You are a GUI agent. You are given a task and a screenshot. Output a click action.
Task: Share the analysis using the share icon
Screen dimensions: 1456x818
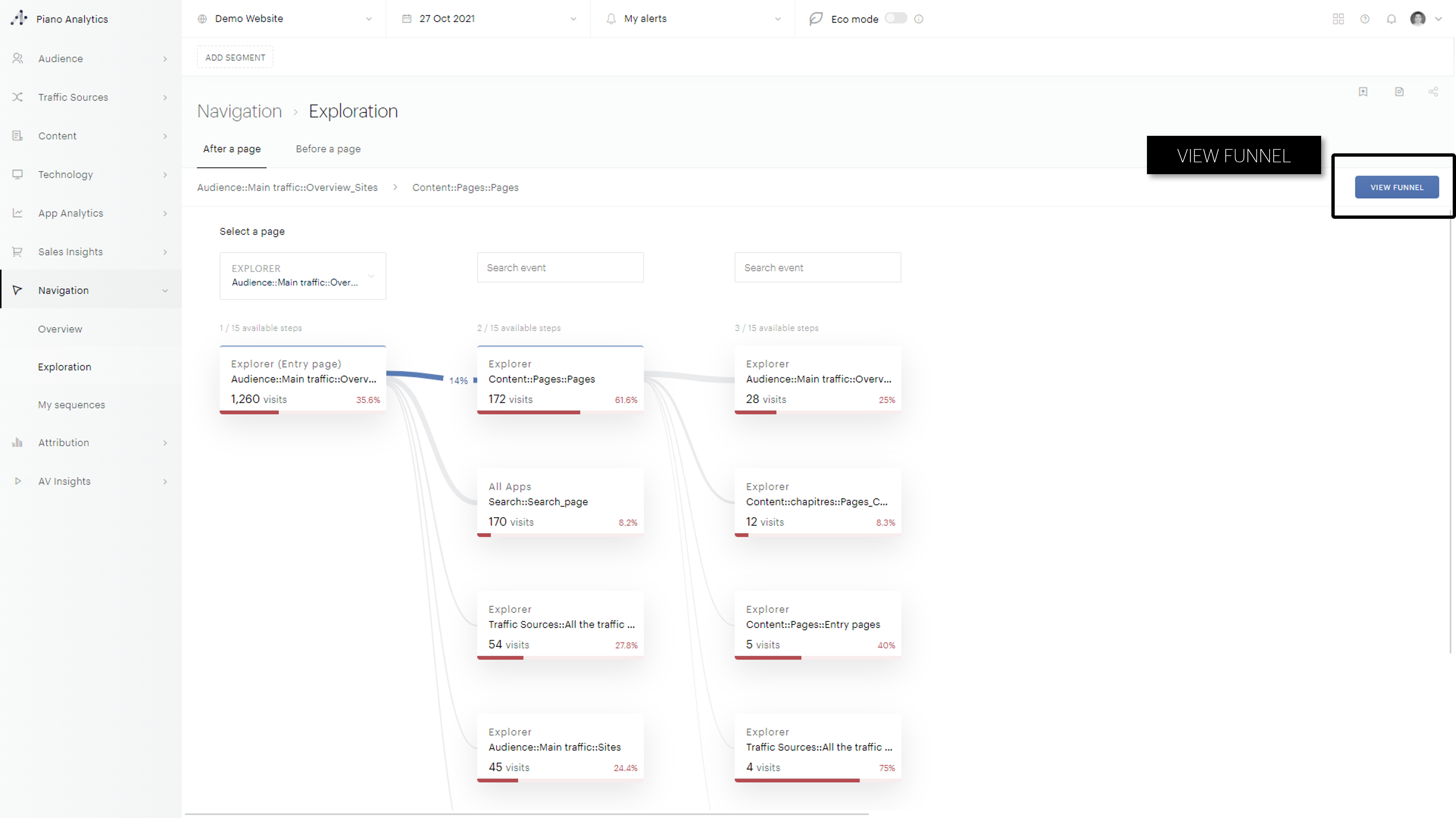[x=1434, y=92]
